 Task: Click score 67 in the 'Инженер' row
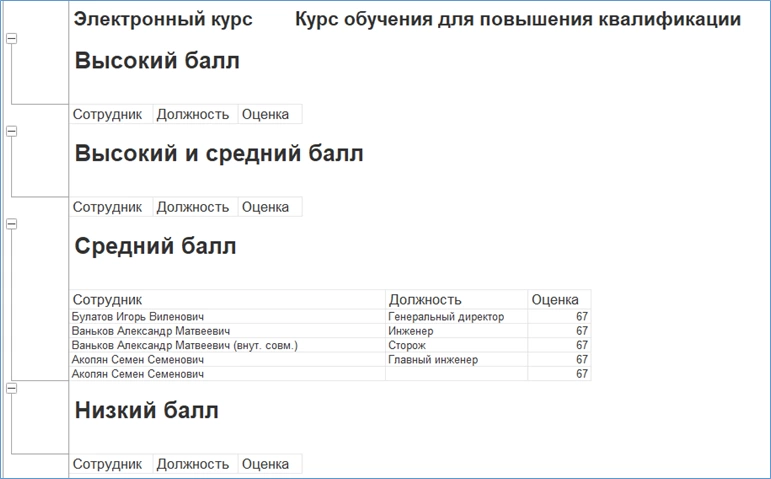(x=560, y=331)
